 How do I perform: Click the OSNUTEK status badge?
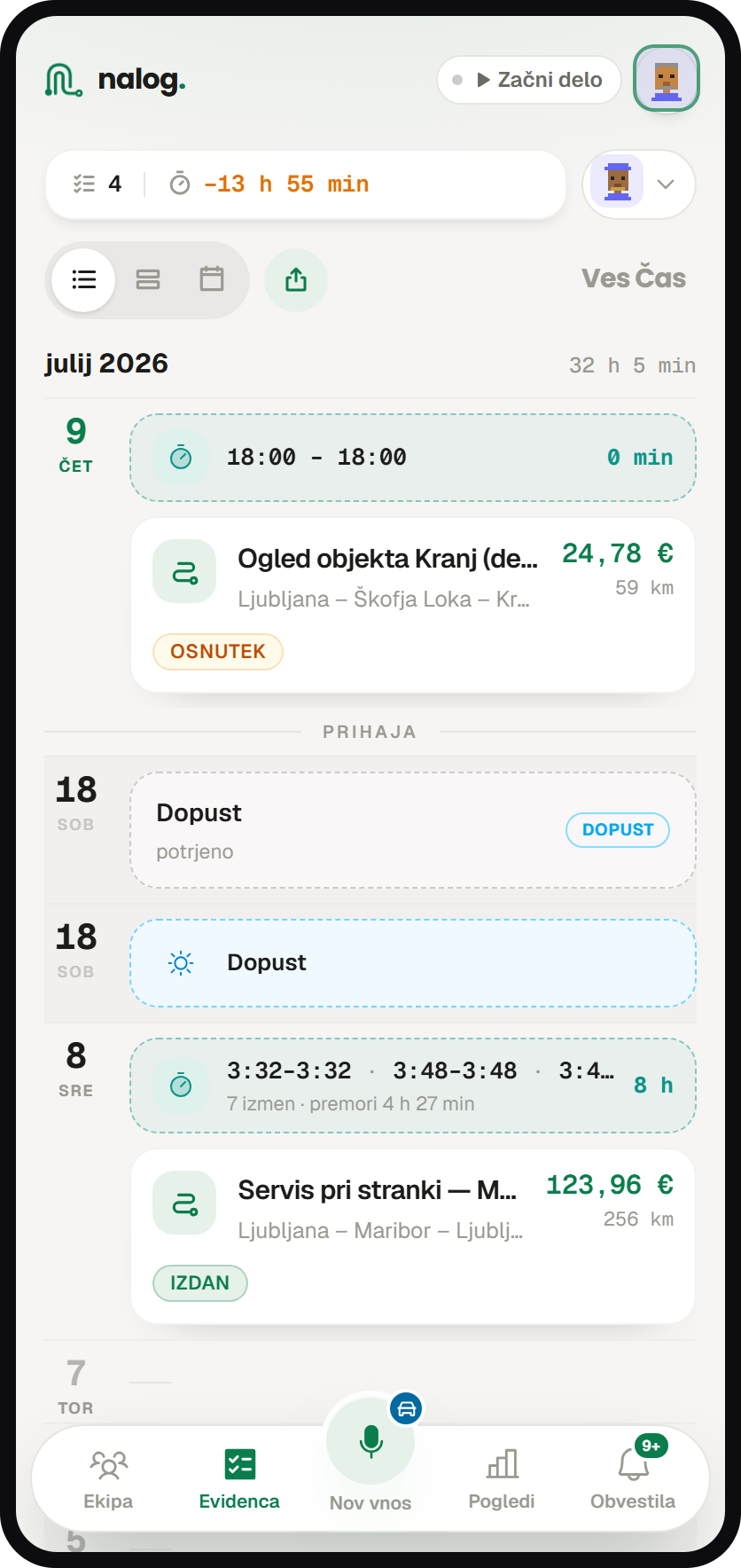pos(218,652)
